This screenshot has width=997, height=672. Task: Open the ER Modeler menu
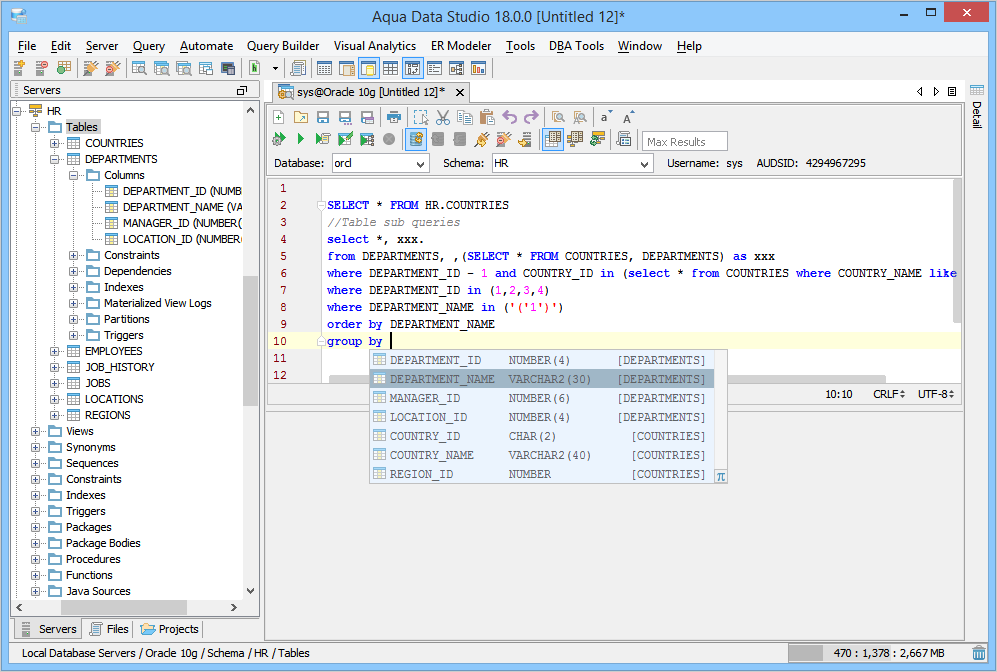click(x=461, y=46)
